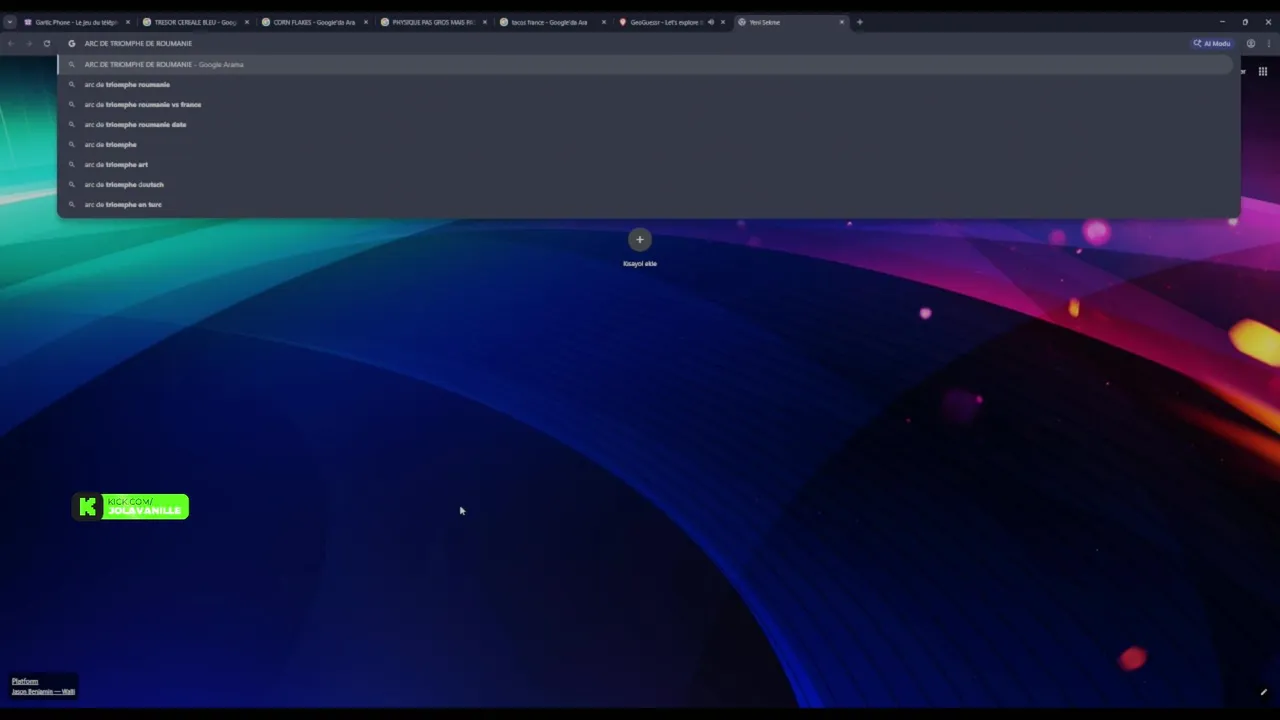Screen dimensions: 1280x720
Task: Go back with the back arrow
Action: tap(10, 43)
